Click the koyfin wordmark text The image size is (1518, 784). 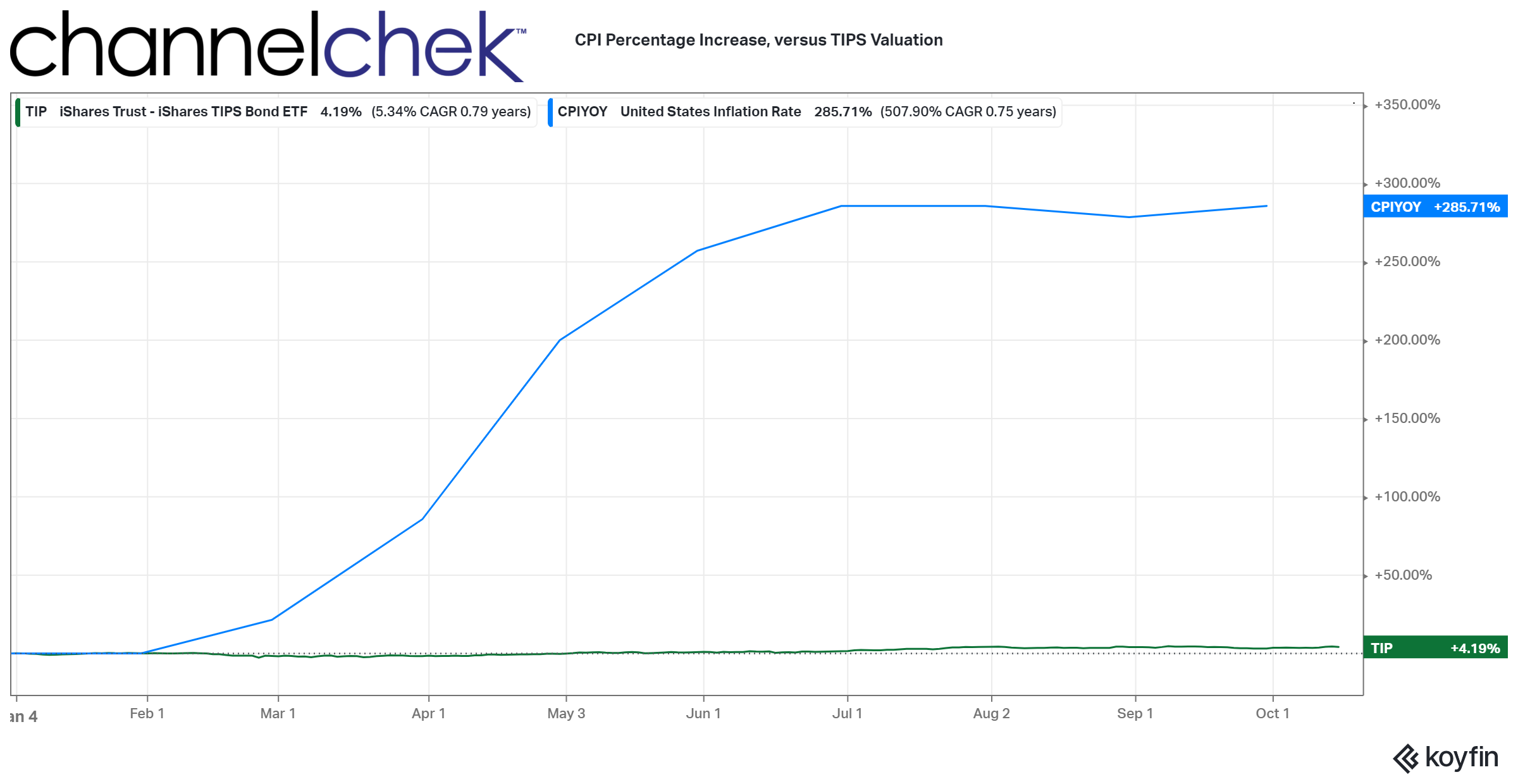point(1461,757)
